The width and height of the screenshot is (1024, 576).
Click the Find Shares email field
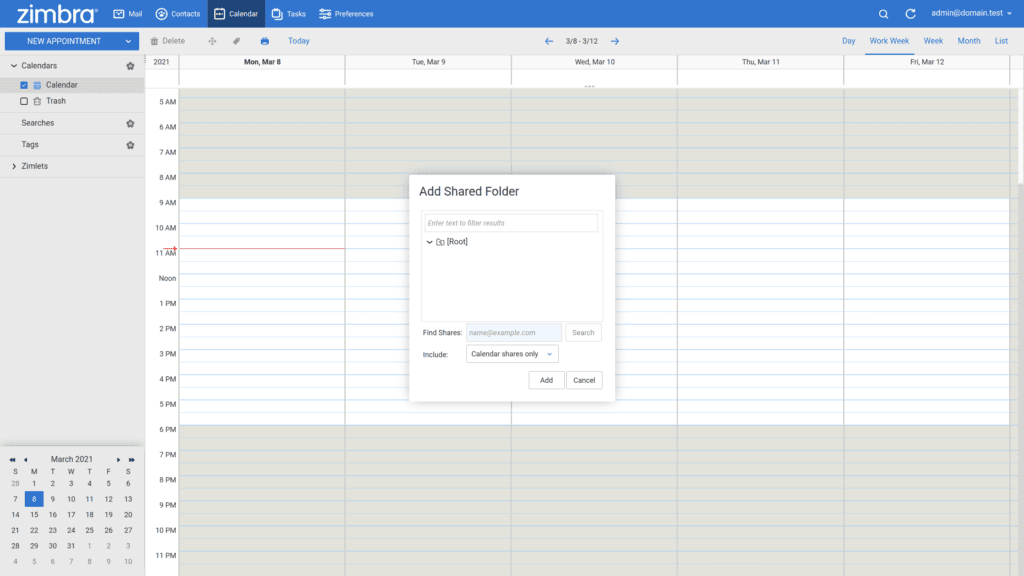point(514,332)
